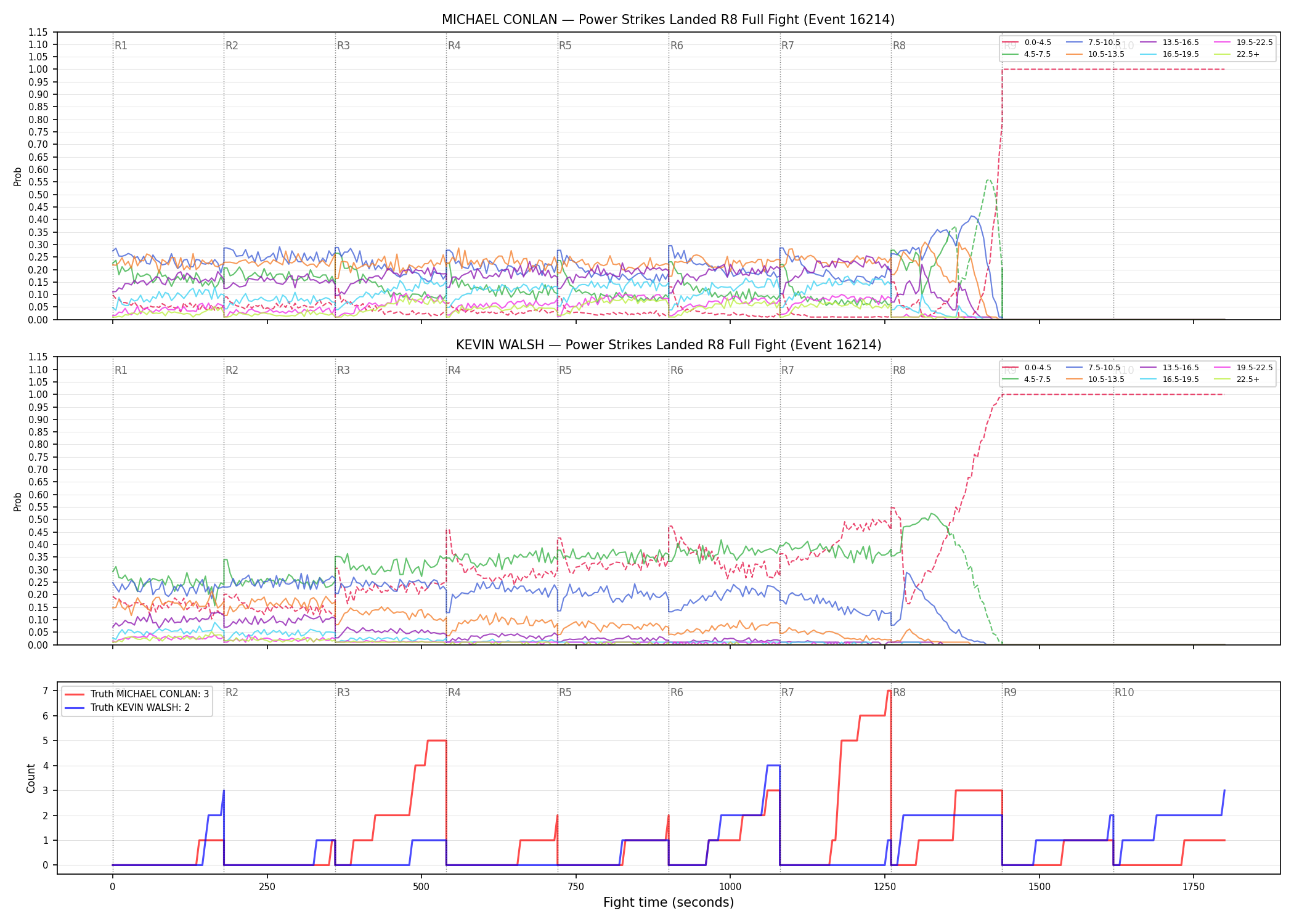The image size is (1294, 924).
Task: Click the 1750 x-axis tick label
Action: pyautogui.click(x=1194, y=887)
